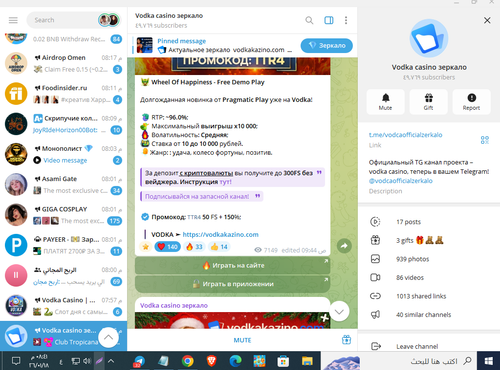
Task: Open the Arabic-titled group chat
Action: [63, 276]
